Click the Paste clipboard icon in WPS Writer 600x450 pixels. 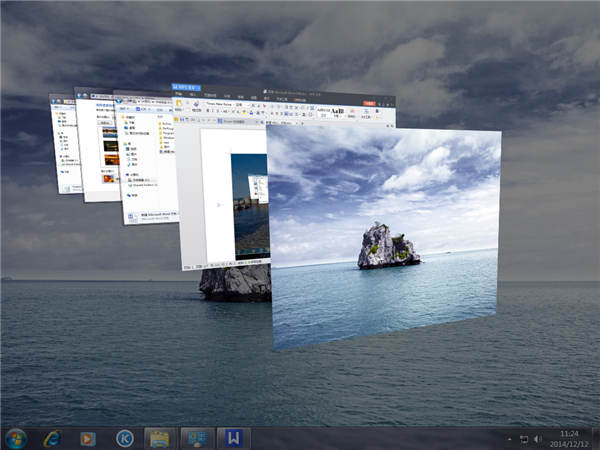[179, 104]
